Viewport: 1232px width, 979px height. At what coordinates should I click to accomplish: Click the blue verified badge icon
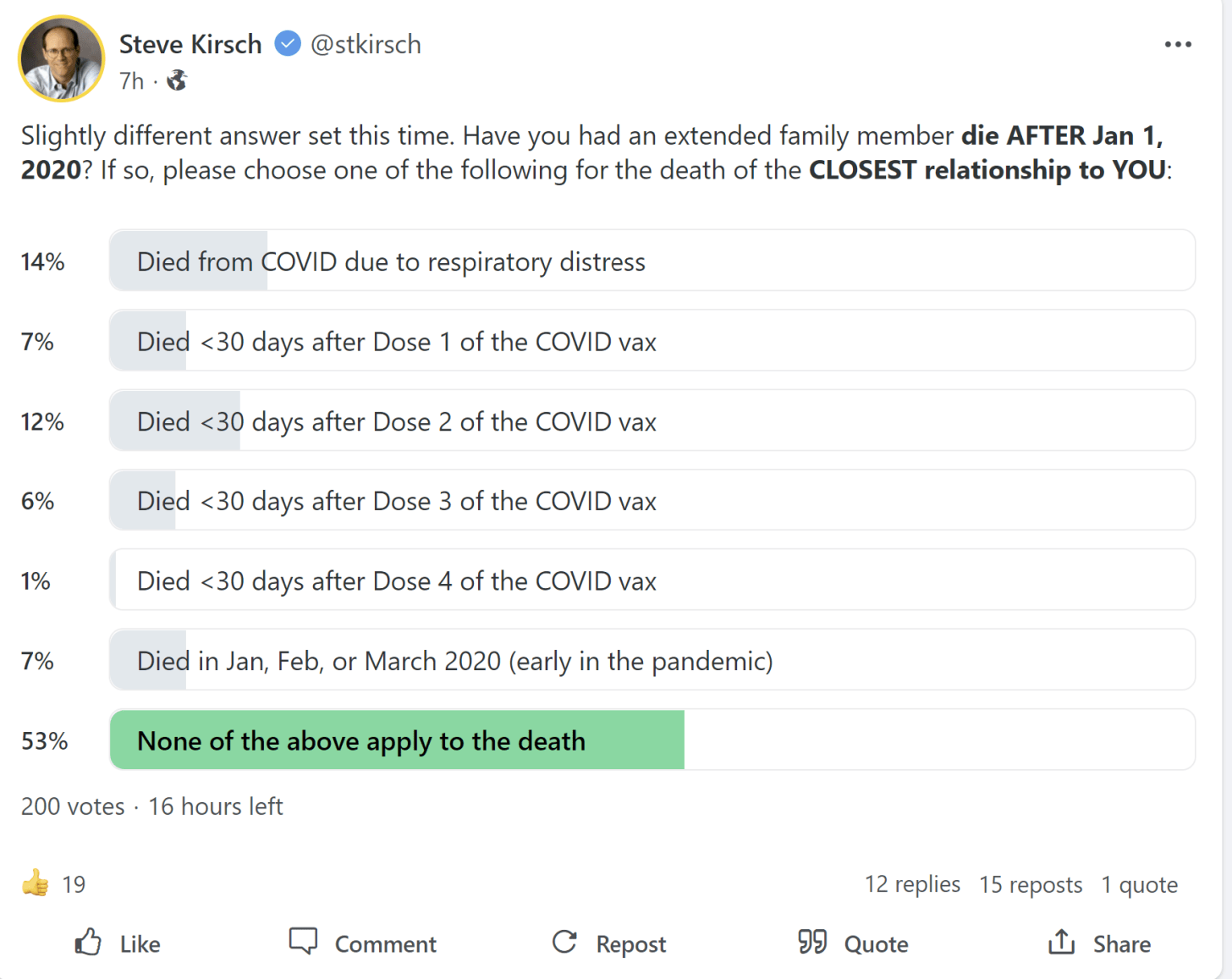click(288, 44)
